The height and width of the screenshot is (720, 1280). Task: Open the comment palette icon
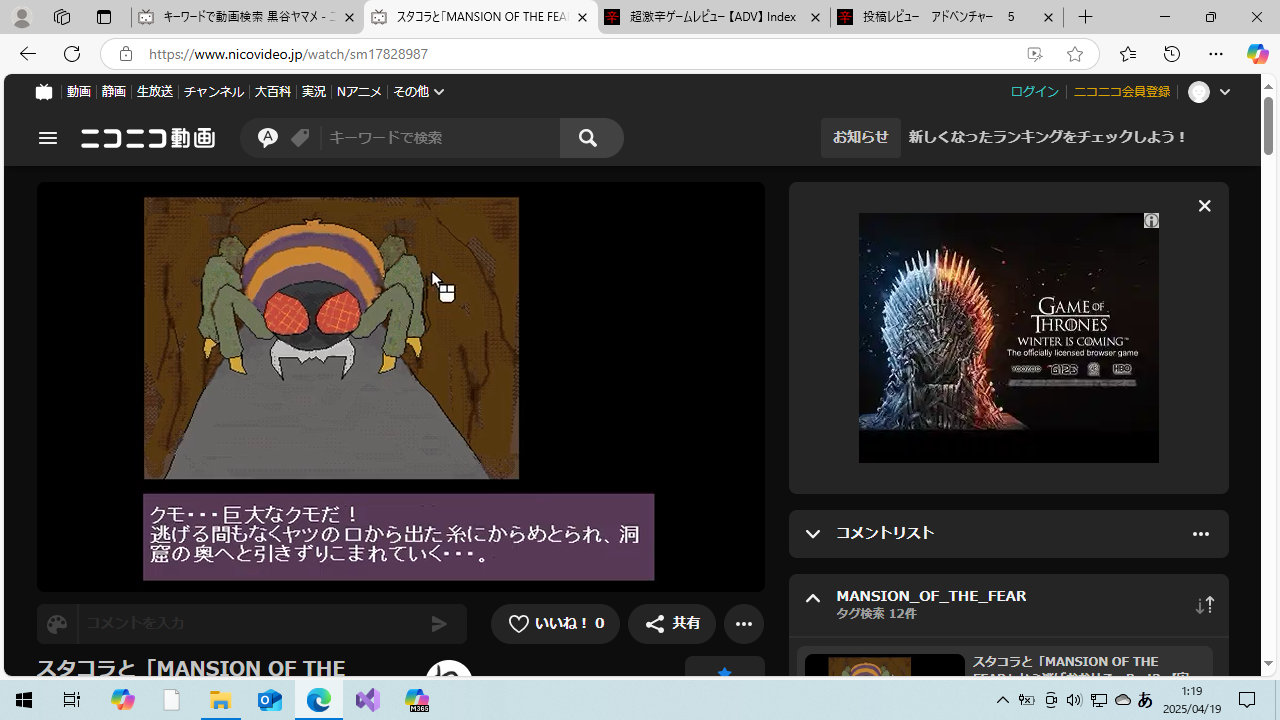pos(57,624)
